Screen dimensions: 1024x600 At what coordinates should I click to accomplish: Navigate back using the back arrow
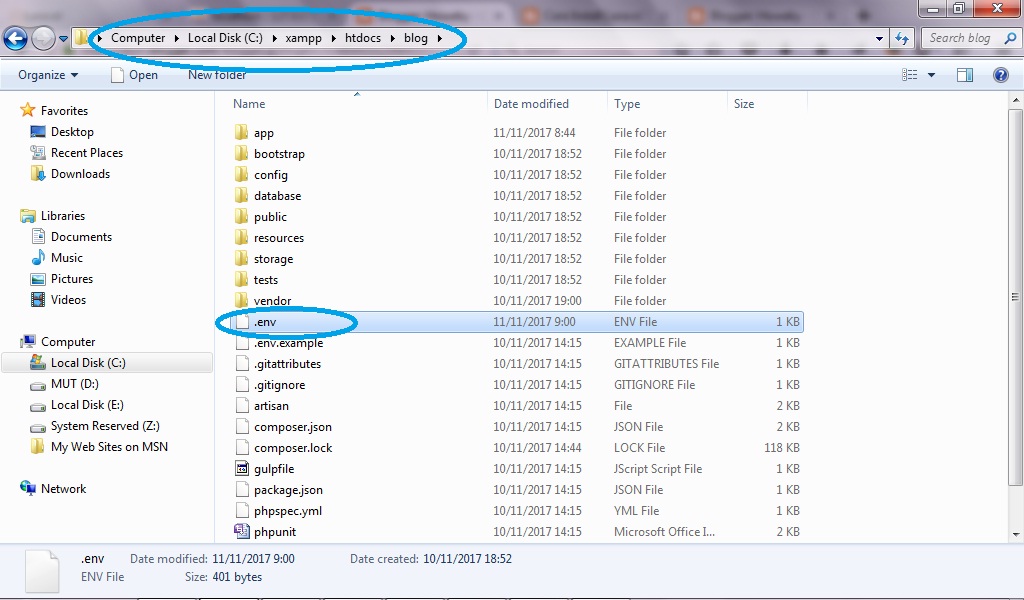[15, 37]
